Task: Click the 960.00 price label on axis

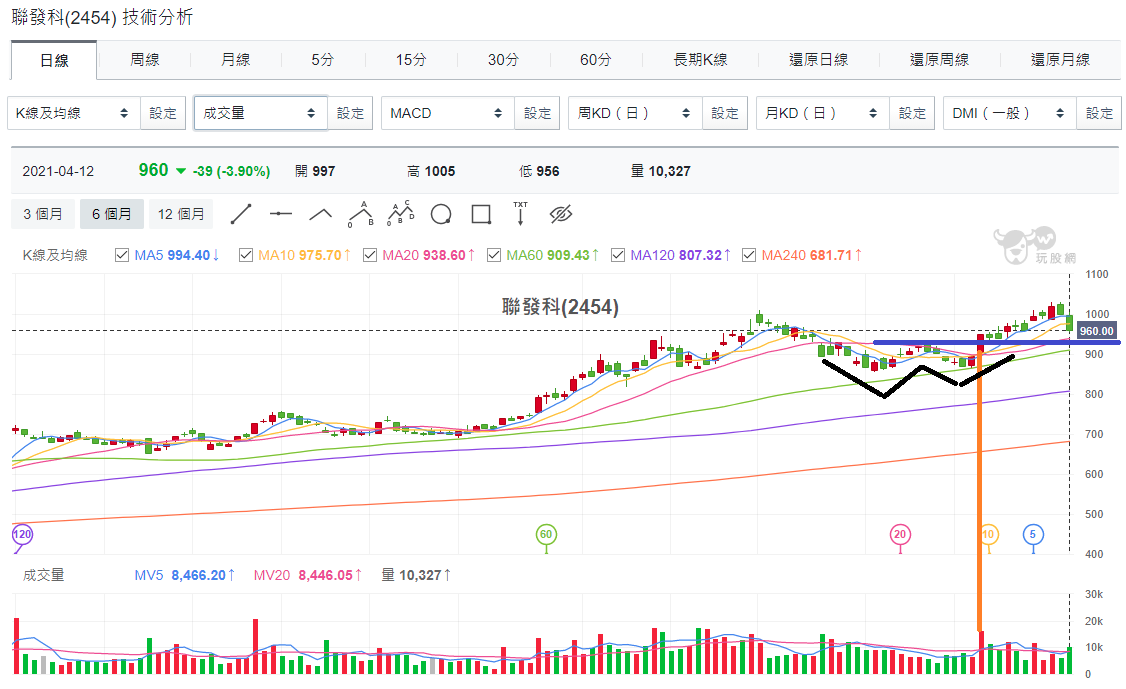Action: (1097, 331)
